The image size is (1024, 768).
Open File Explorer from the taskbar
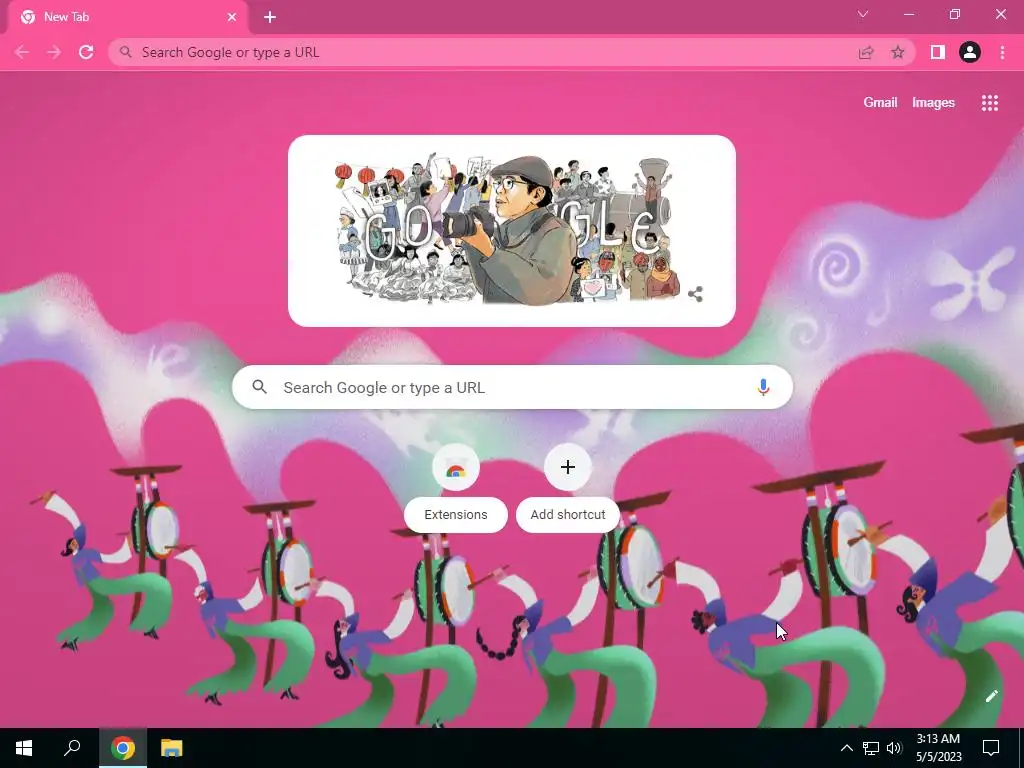[x=172, y=748]
